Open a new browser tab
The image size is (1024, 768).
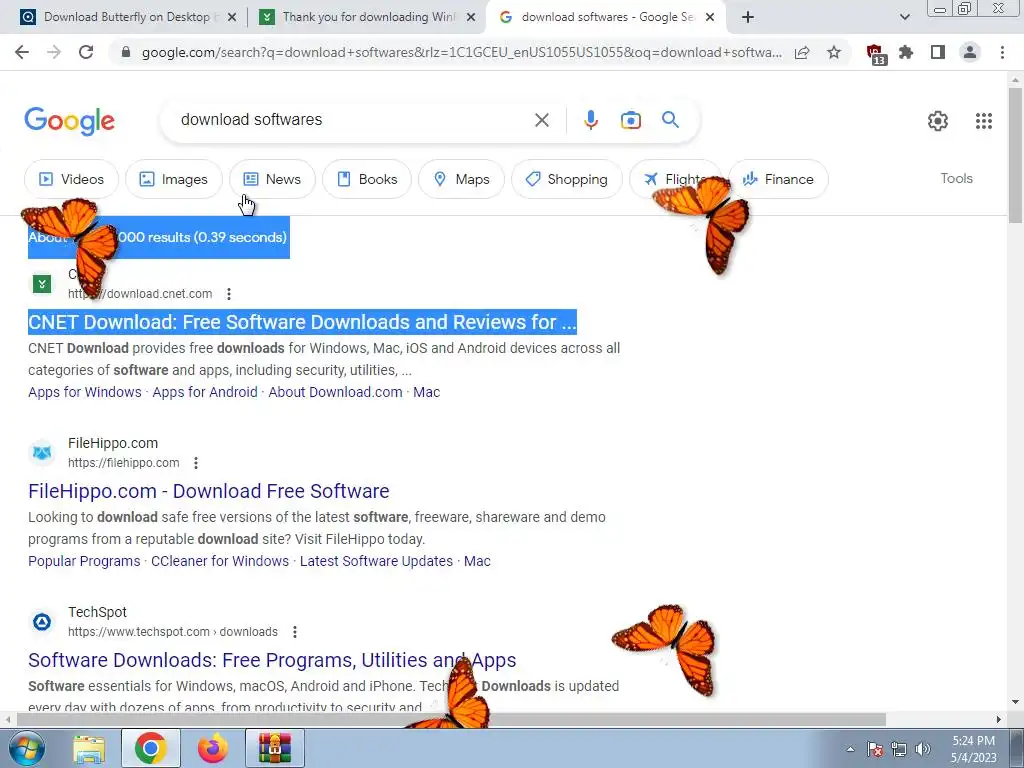[748, 17]
